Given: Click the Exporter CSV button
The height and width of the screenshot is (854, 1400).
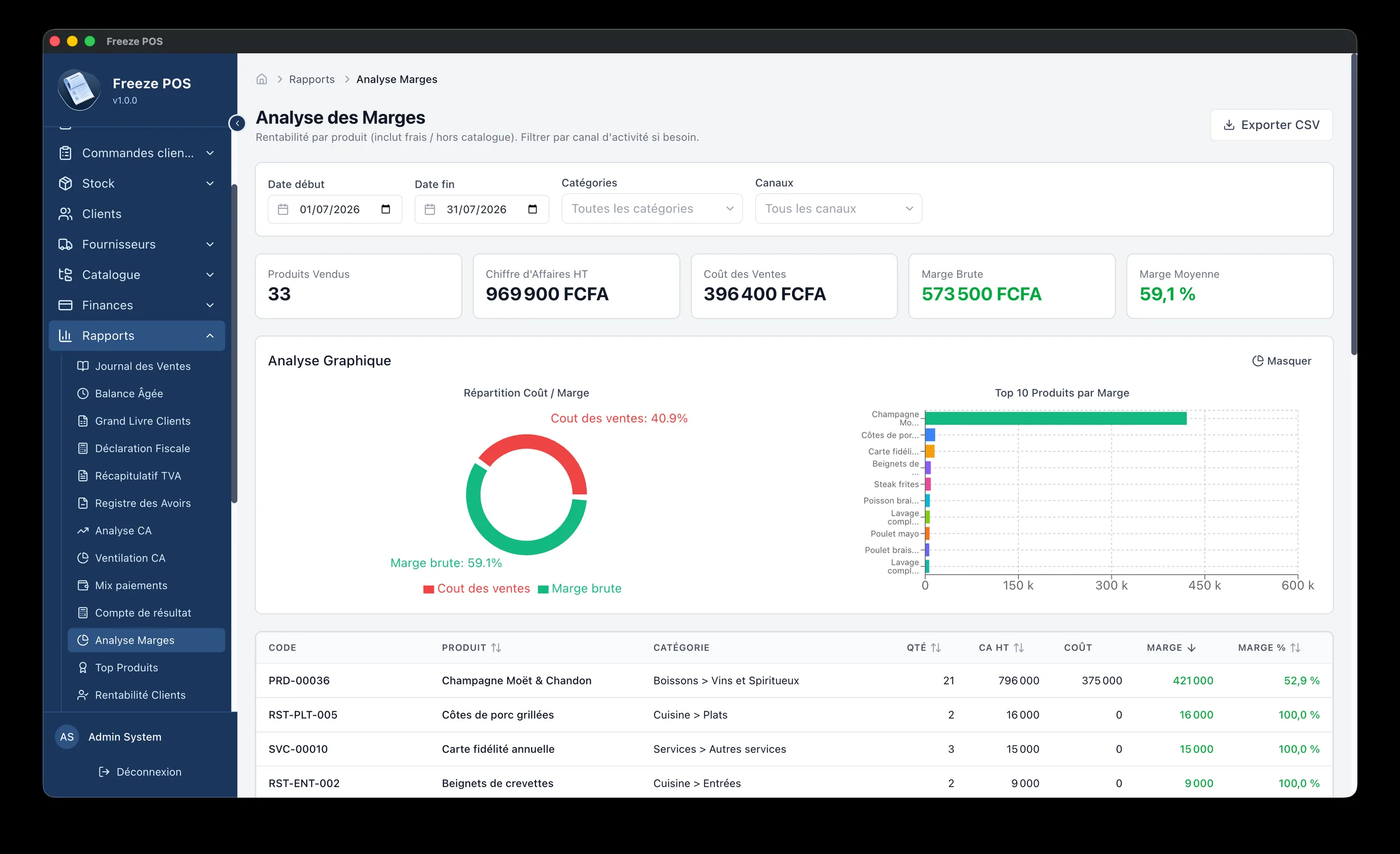Looking at the screenshot, I should (x=1271, y=125).
